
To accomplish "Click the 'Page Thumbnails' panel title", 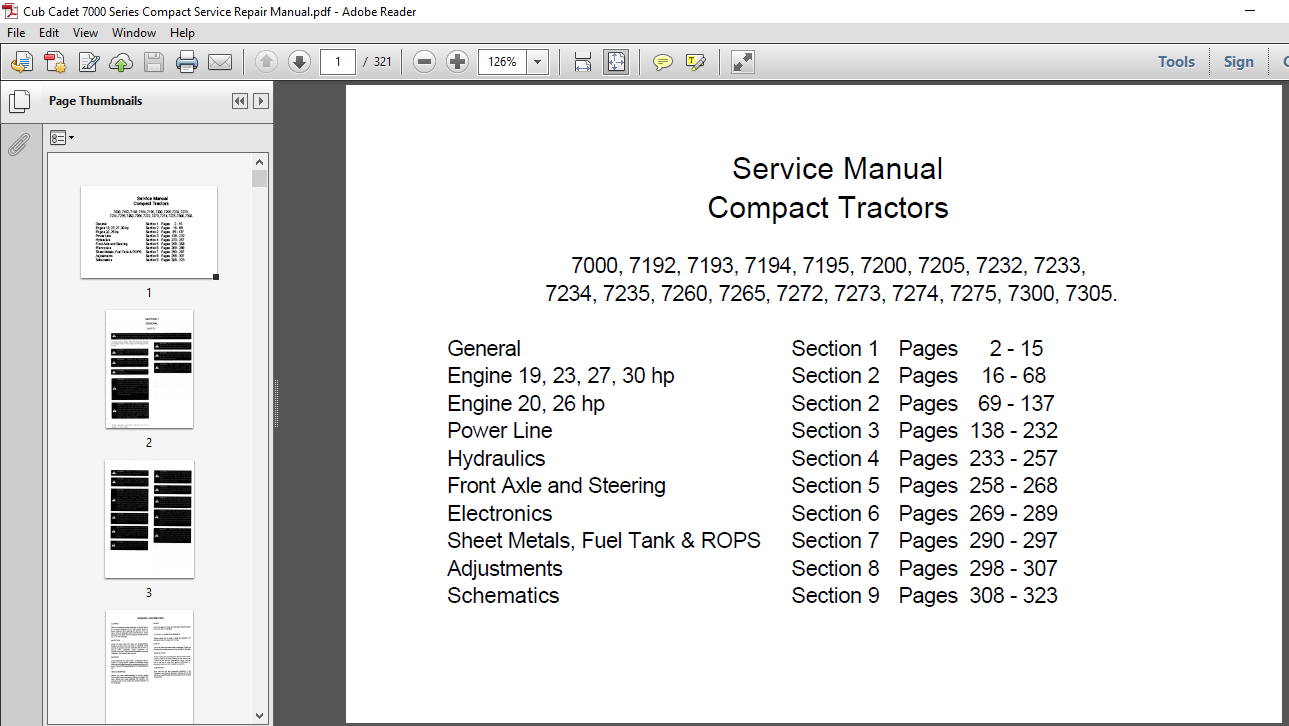I will click(96, 101).
